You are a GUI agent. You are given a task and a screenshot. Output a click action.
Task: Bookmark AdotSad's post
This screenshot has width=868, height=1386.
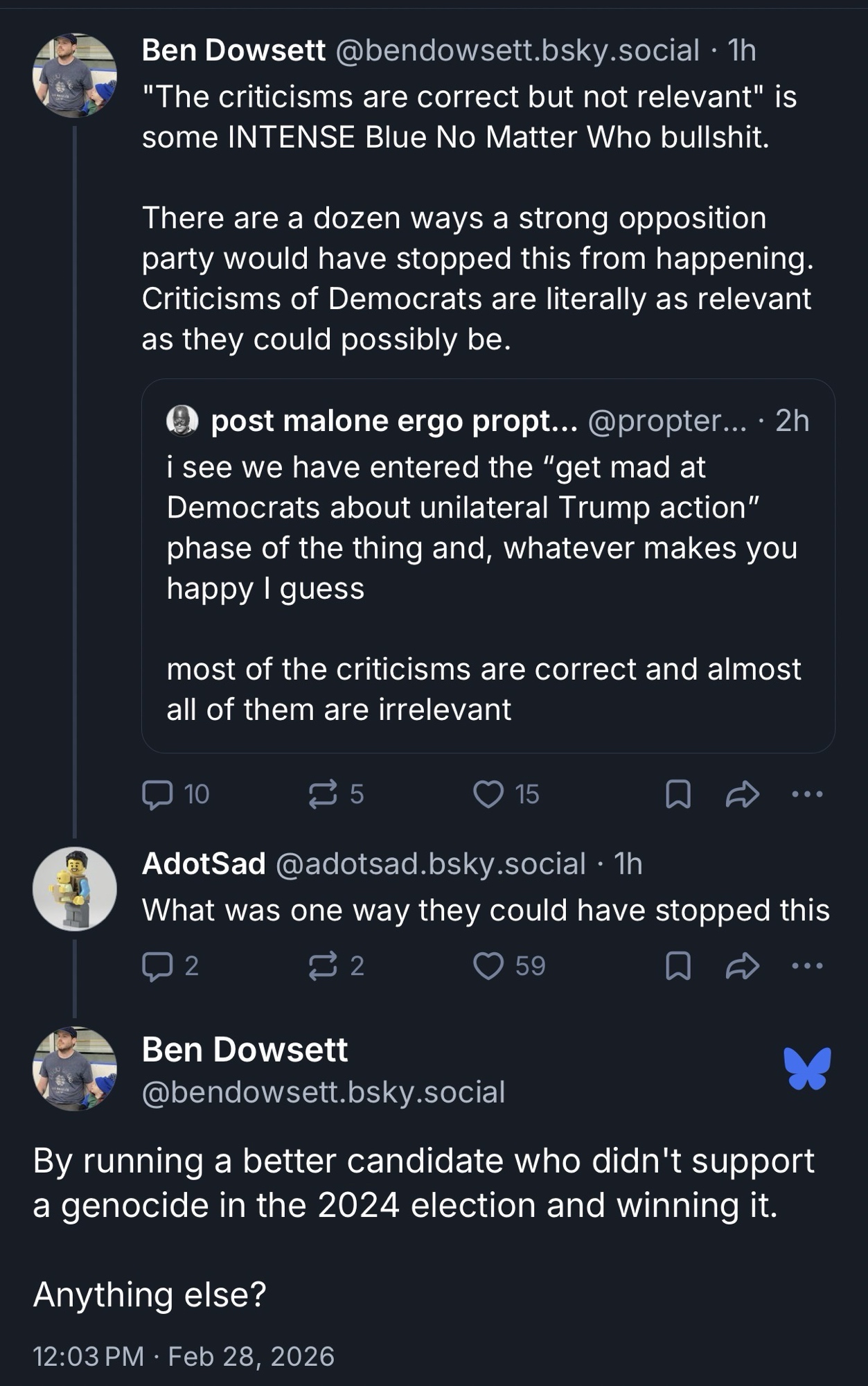tap(677, 966)
